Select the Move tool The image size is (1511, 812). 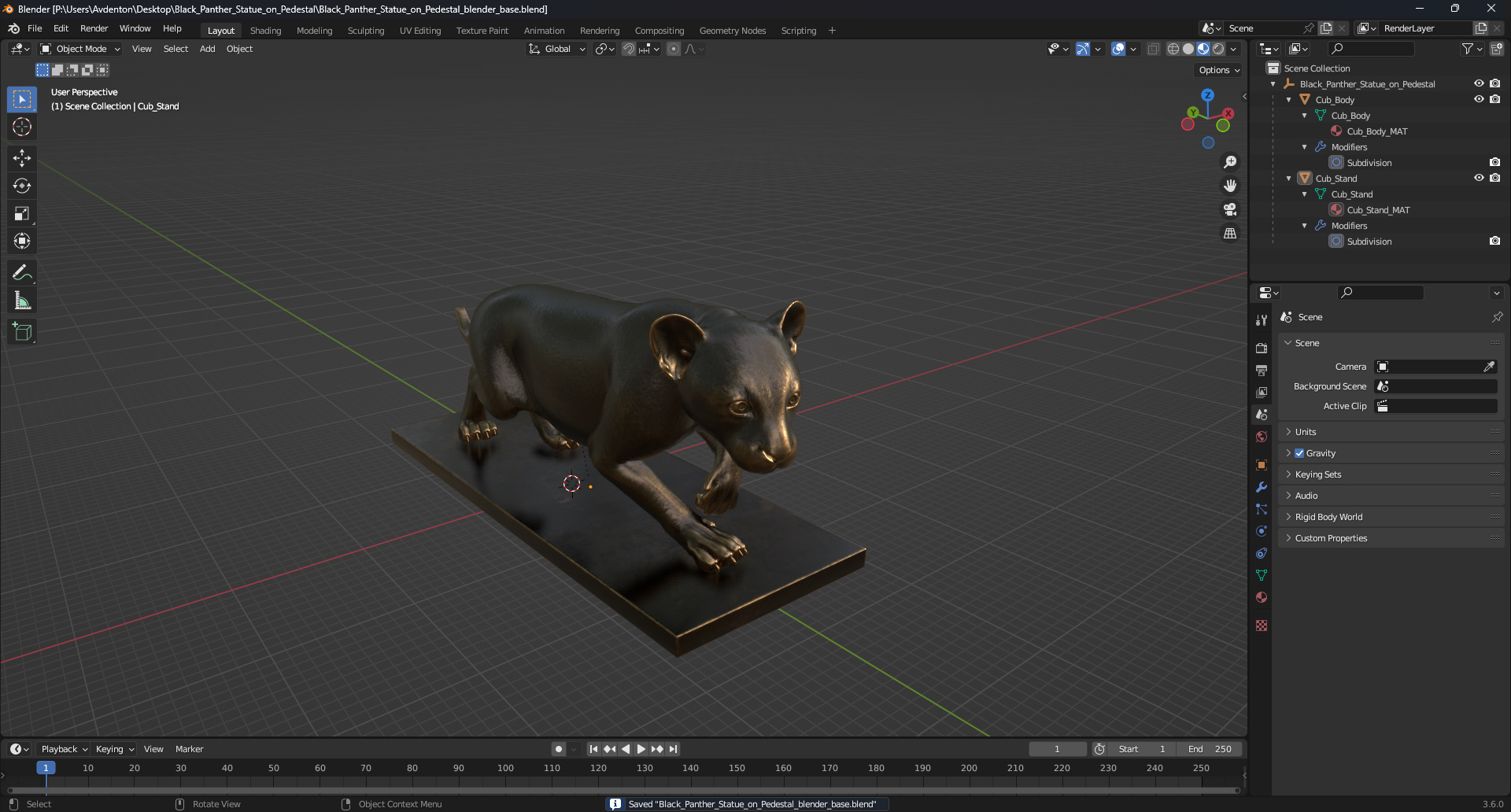[x=22, y=158]
